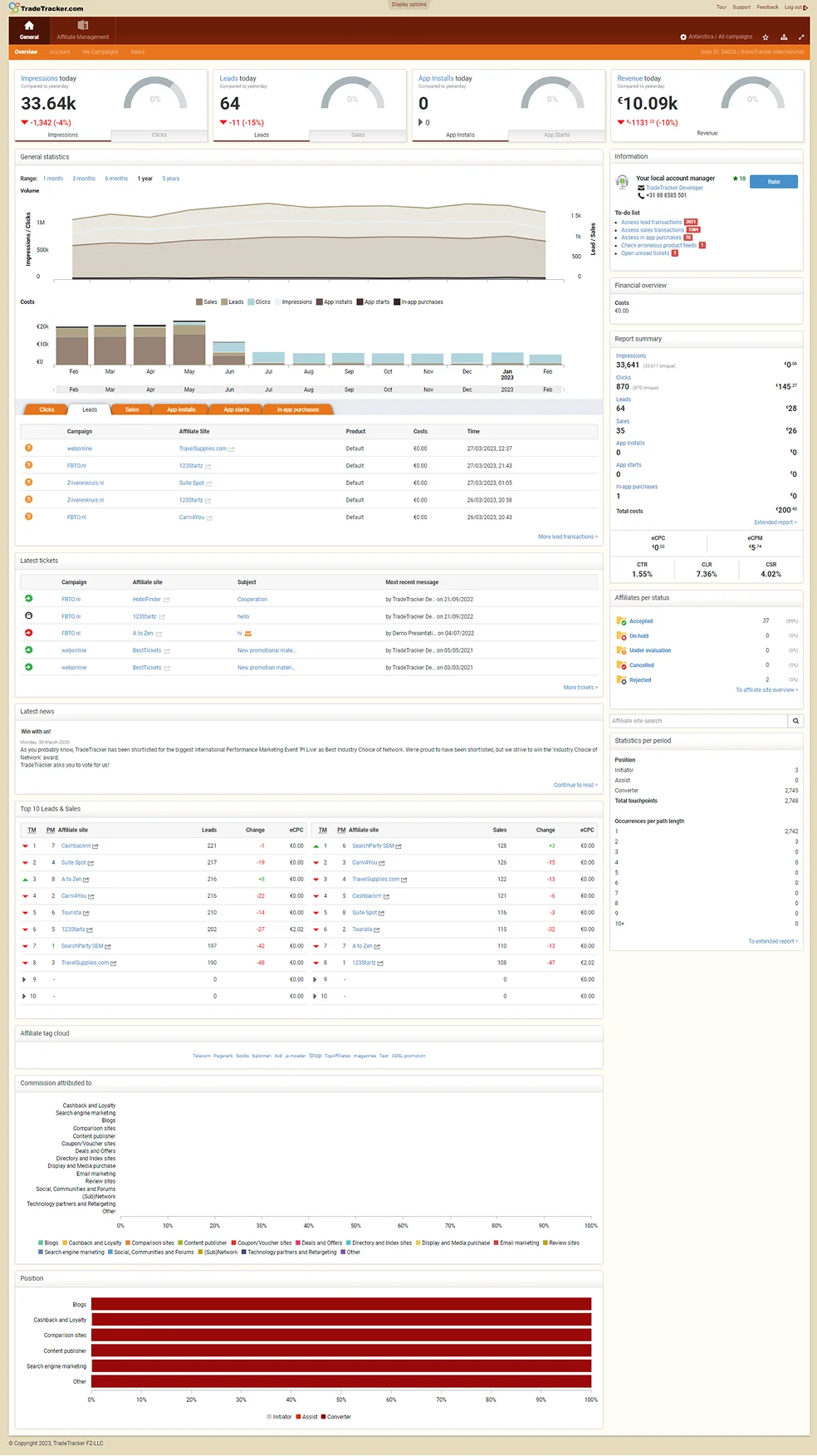Click the green star rating icon
This screenshot has width=817, height=1456.
tap(736, 179)
